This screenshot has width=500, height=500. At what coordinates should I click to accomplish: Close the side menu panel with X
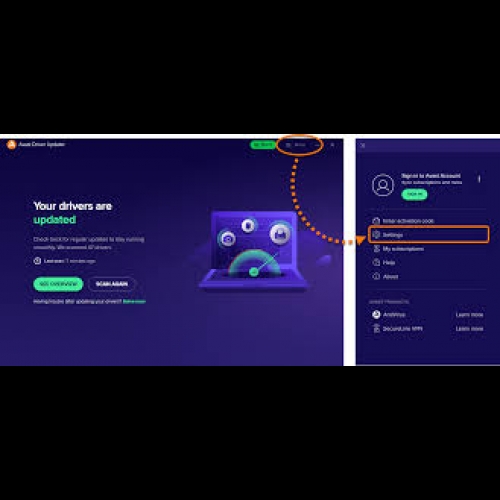click(x=363, y=145)
